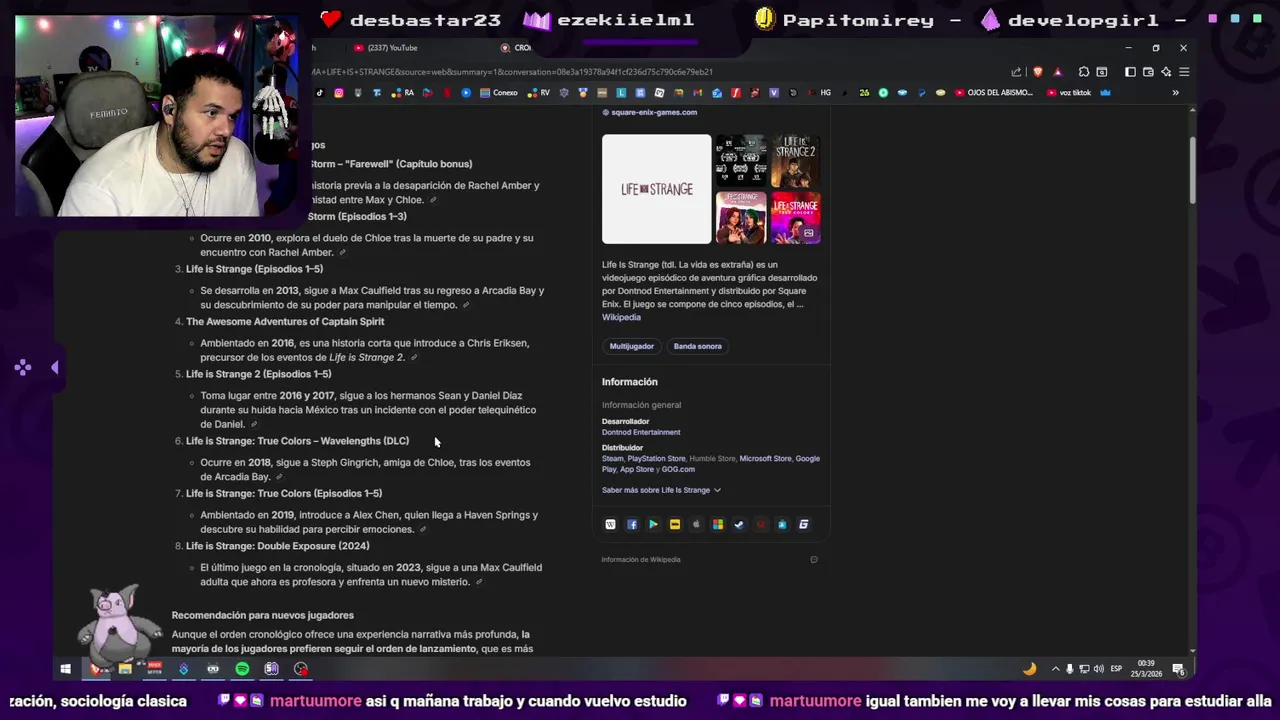Open the Microsoft Store source icon
Screen dimensions: 1280x720
[718, 524]
